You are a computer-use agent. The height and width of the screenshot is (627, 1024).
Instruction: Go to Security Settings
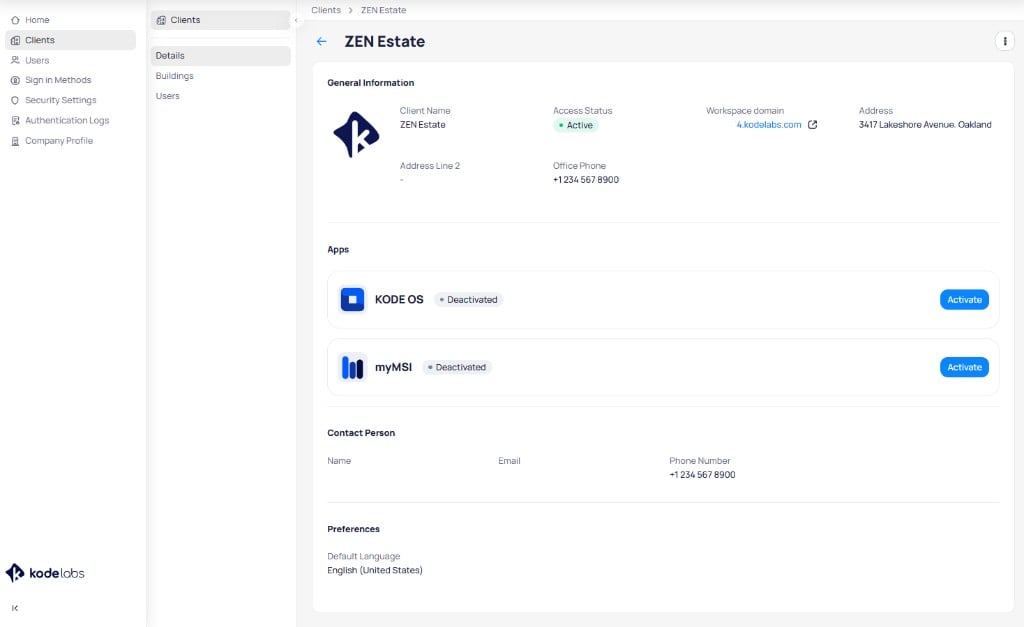pyautogui.click(x=71, y=101)
